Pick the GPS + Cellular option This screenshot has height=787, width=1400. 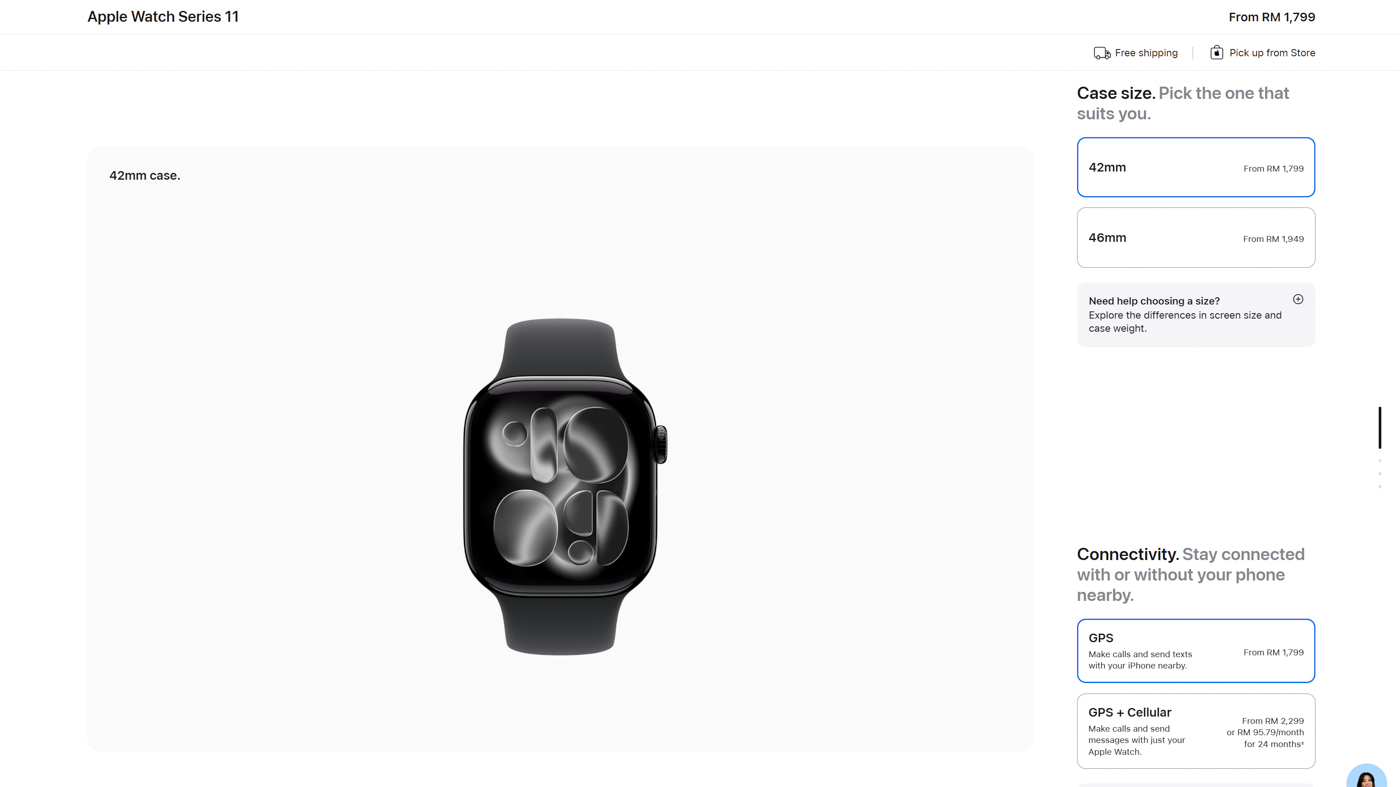click(1195, 731)
